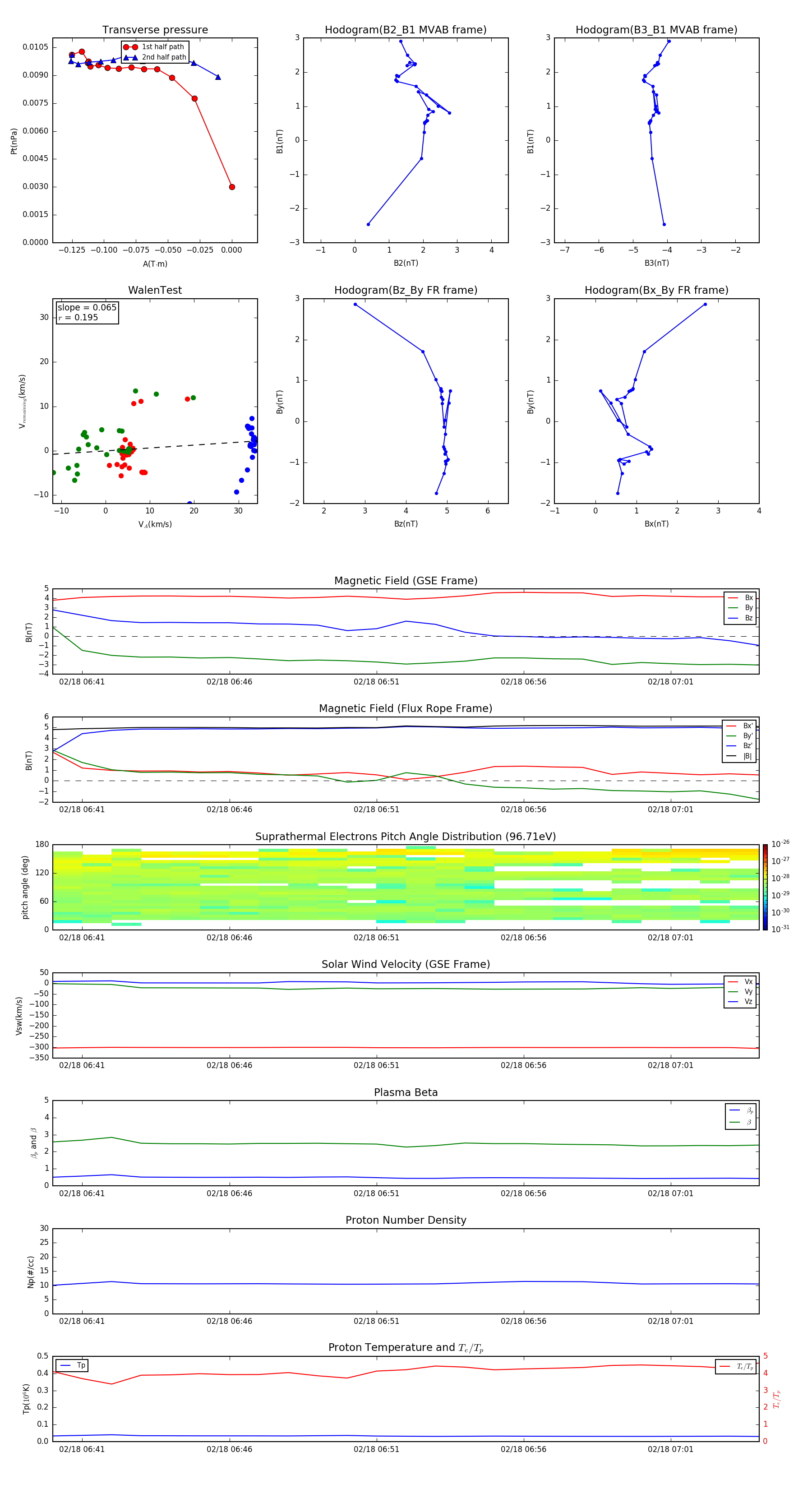Select the Bx' legend entry
812x1489 pixels.
(740, 726)
